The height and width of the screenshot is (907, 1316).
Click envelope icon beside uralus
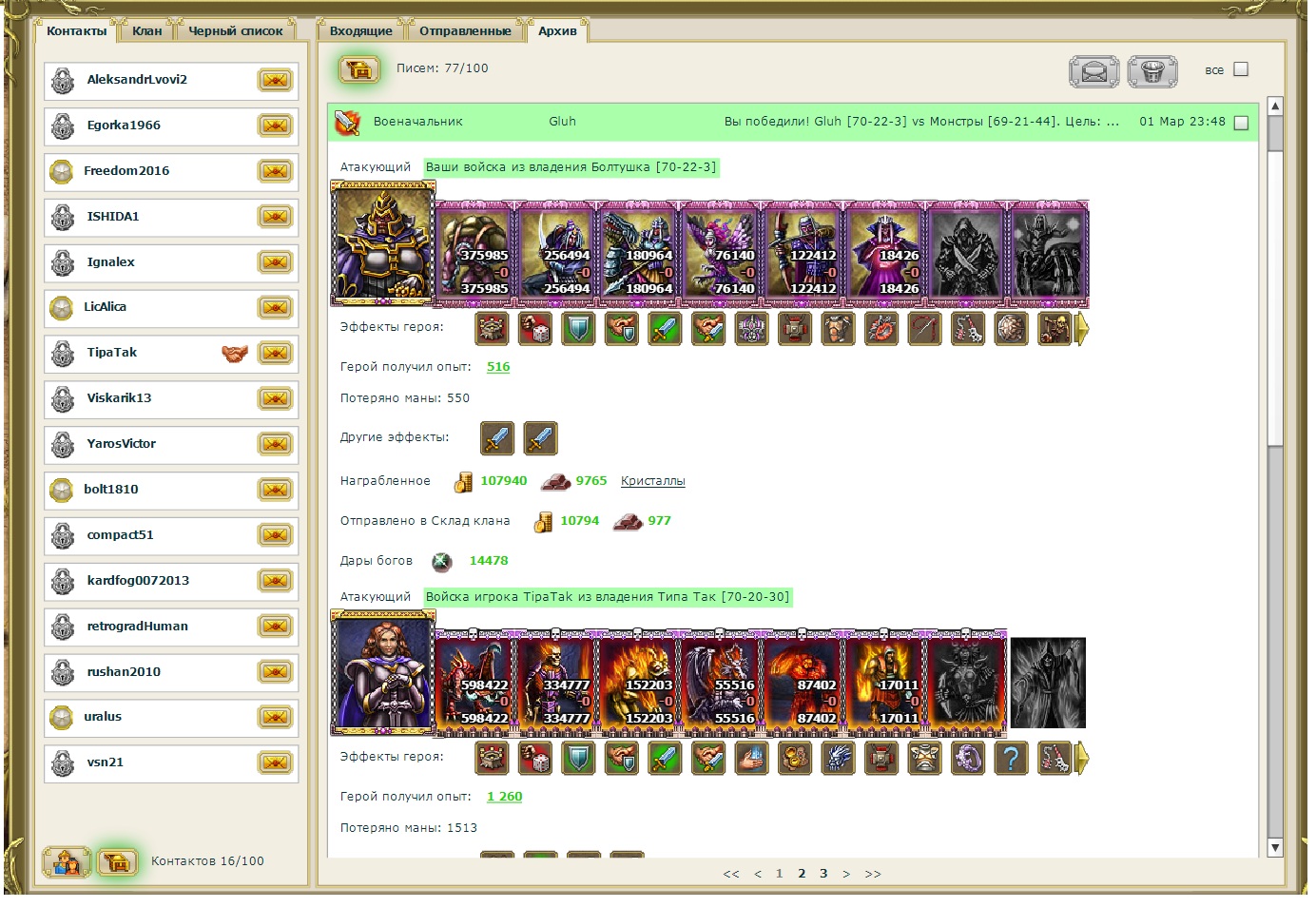tap(276, 717)
